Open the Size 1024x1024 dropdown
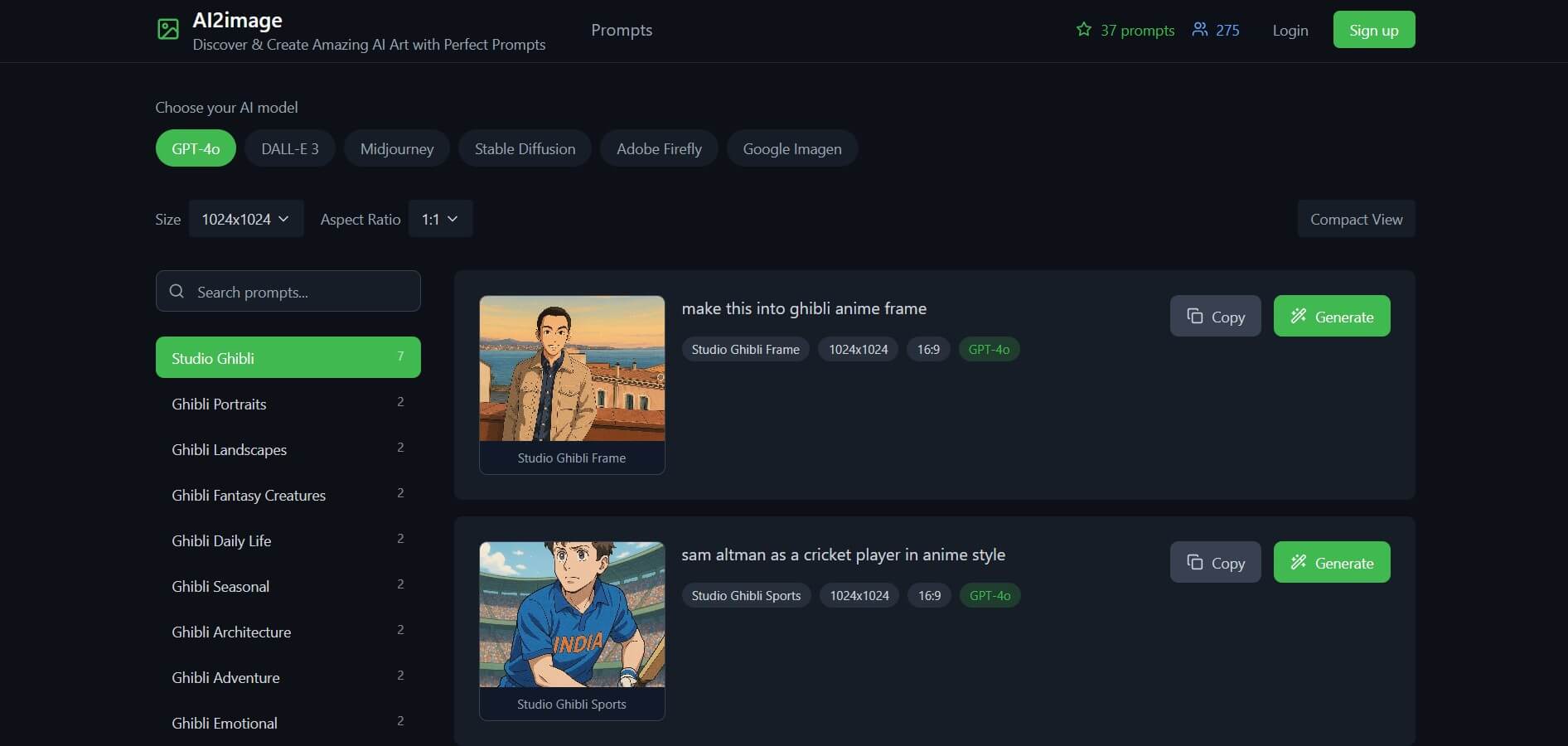Image resolution: width=1568 pixels, height=746 pixels. (246, 219)
